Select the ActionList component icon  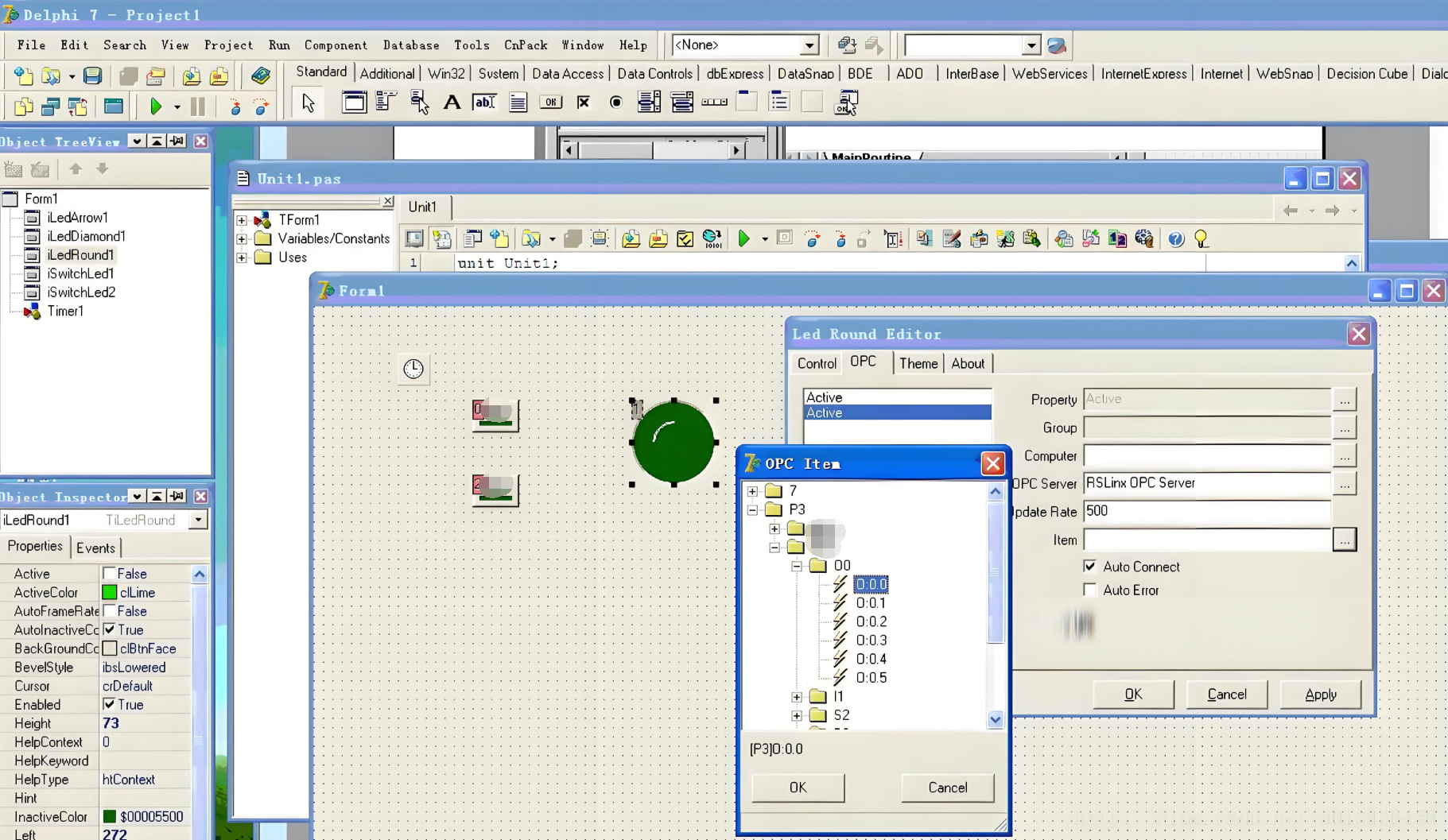847,102
